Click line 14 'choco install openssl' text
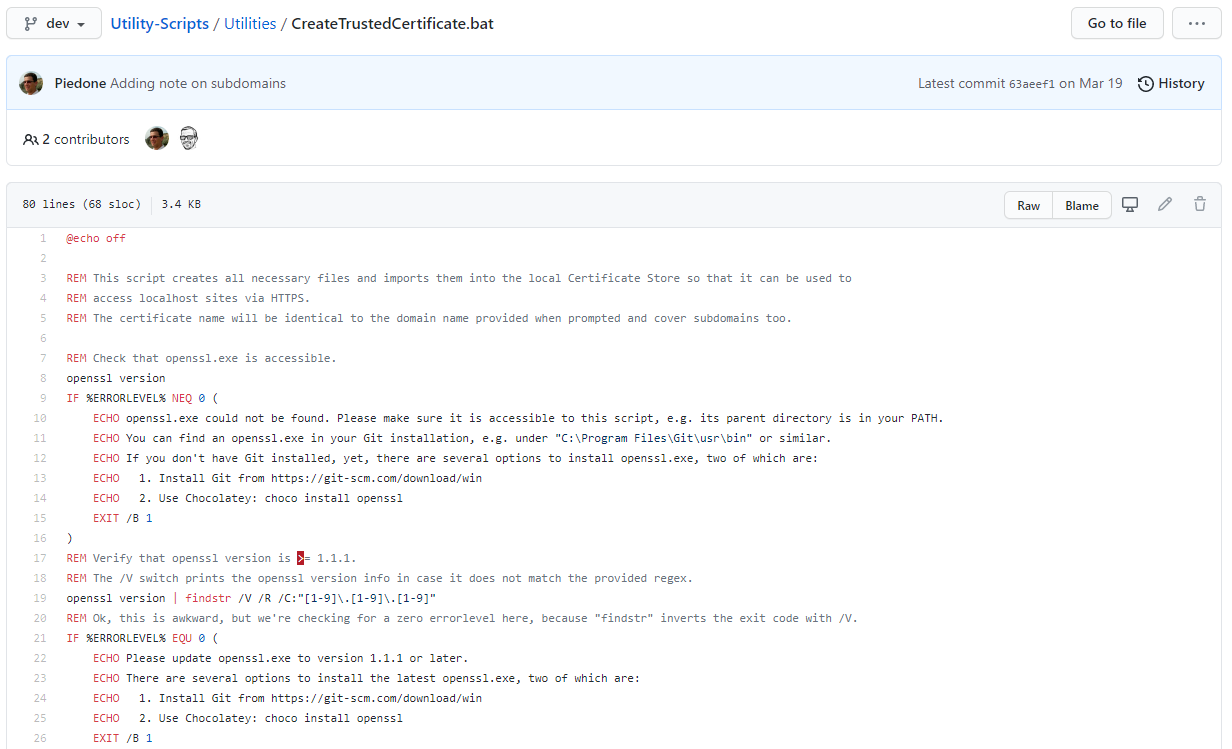Viewport: 1232px width, 749px height. pyautogui.click(x=334, y=498)
